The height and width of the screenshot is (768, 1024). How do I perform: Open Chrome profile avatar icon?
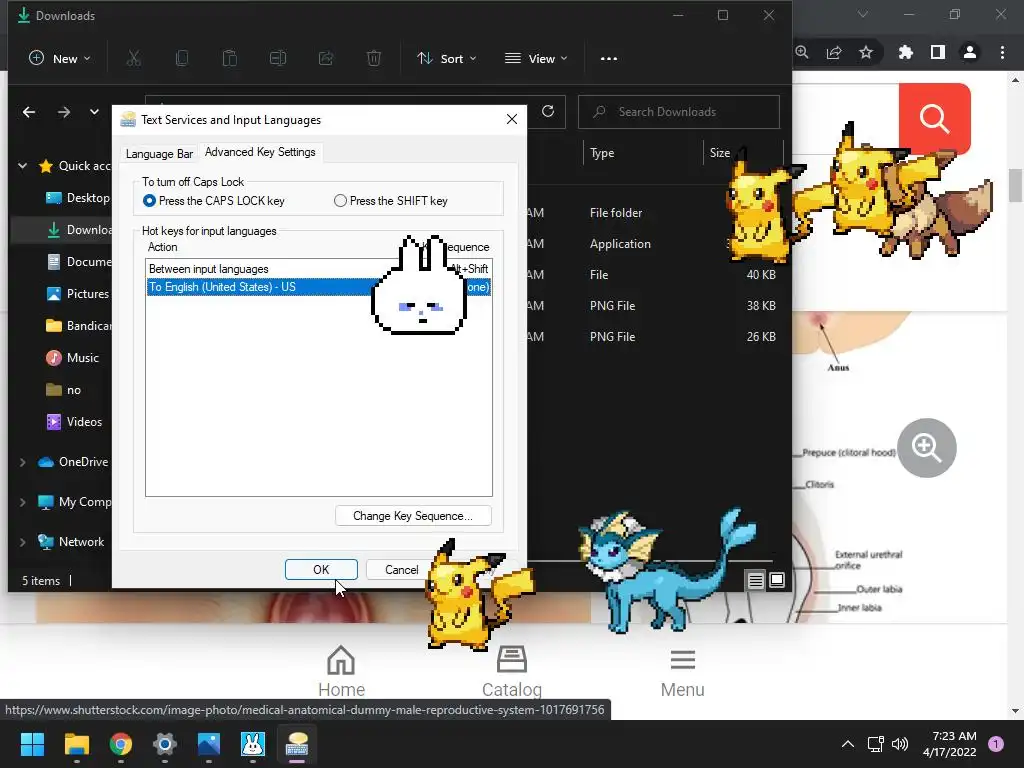[x=970, y=52]
